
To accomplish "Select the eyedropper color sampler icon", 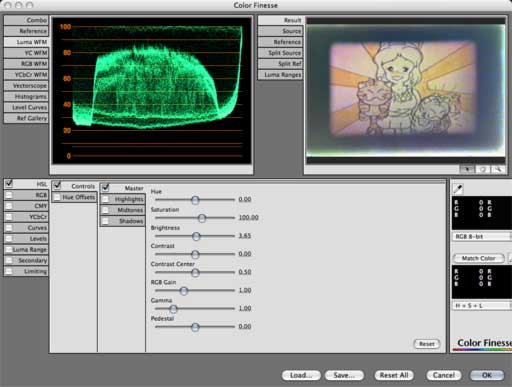I will point(458,189).
